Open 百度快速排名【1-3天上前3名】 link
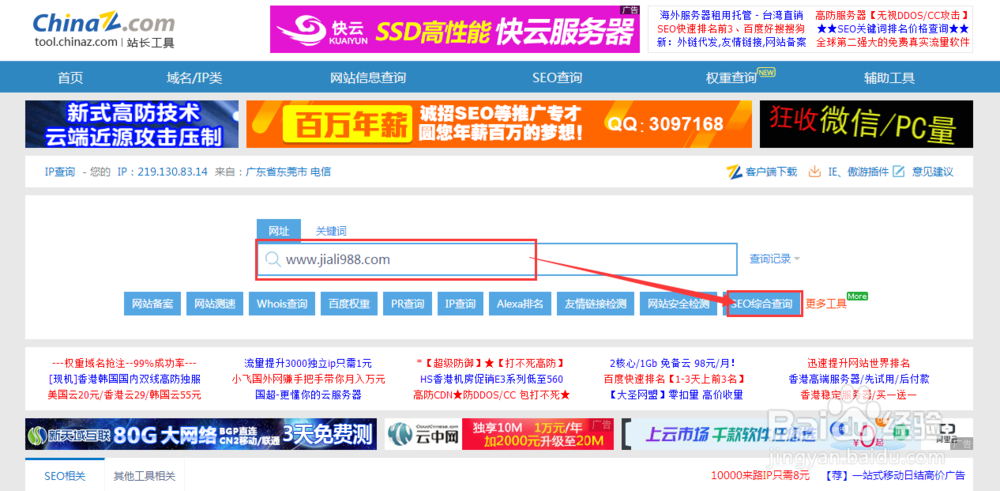 (673, 379)
